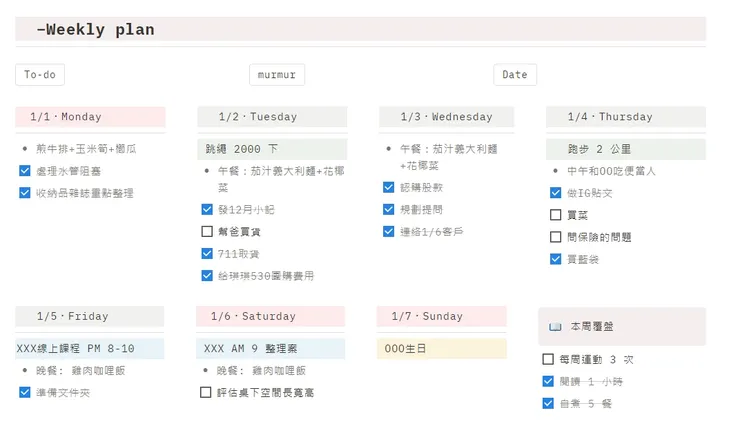Screen dimensions: 740x440
Task: Click the book icon beside 本周覆盤
Action: (x=555, y=326)
